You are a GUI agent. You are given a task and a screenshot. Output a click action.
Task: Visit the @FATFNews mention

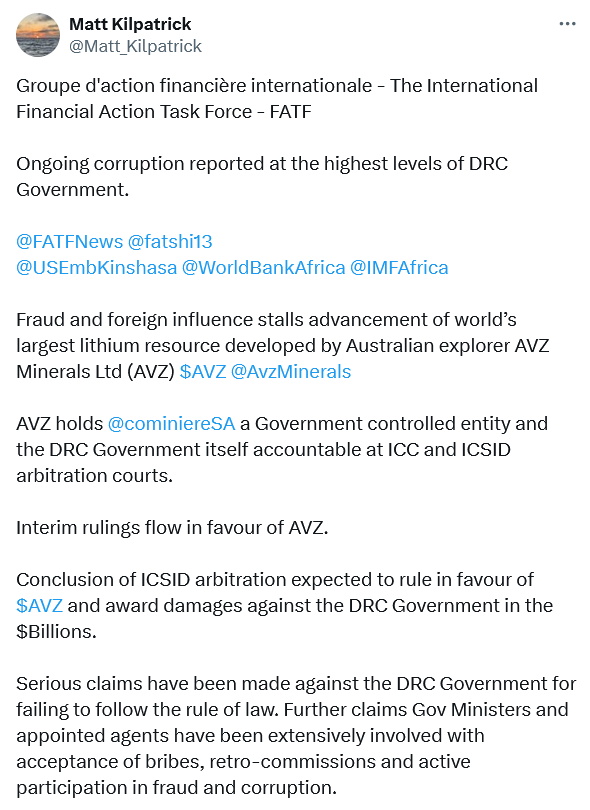point(70,241)
